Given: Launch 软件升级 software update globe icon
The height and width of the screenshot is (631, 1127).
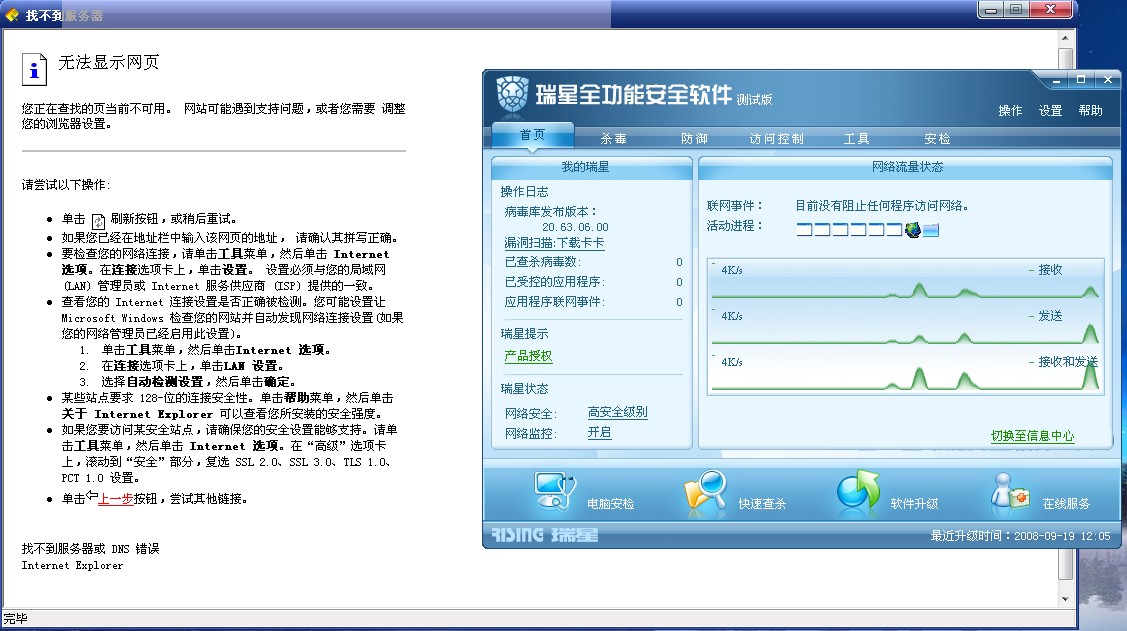Looking at the screenshot, I should [858, 492].
